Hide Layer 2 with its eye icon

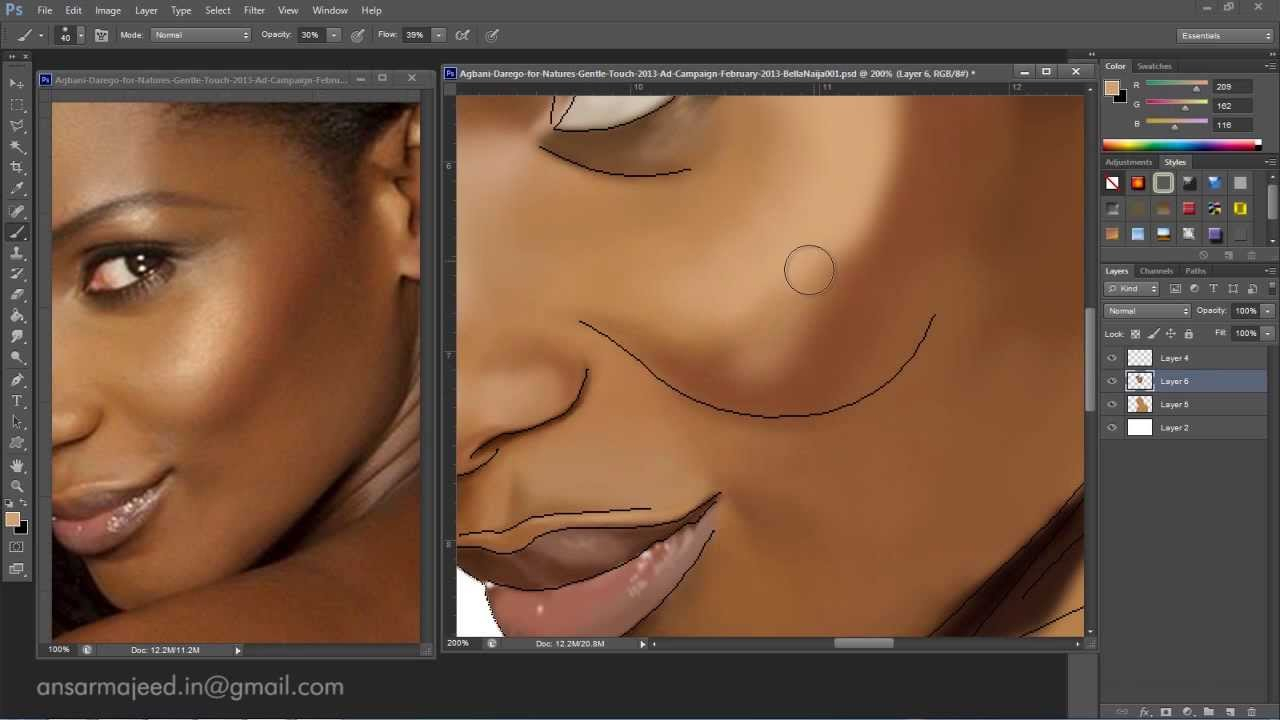(x=1112, y=427)
